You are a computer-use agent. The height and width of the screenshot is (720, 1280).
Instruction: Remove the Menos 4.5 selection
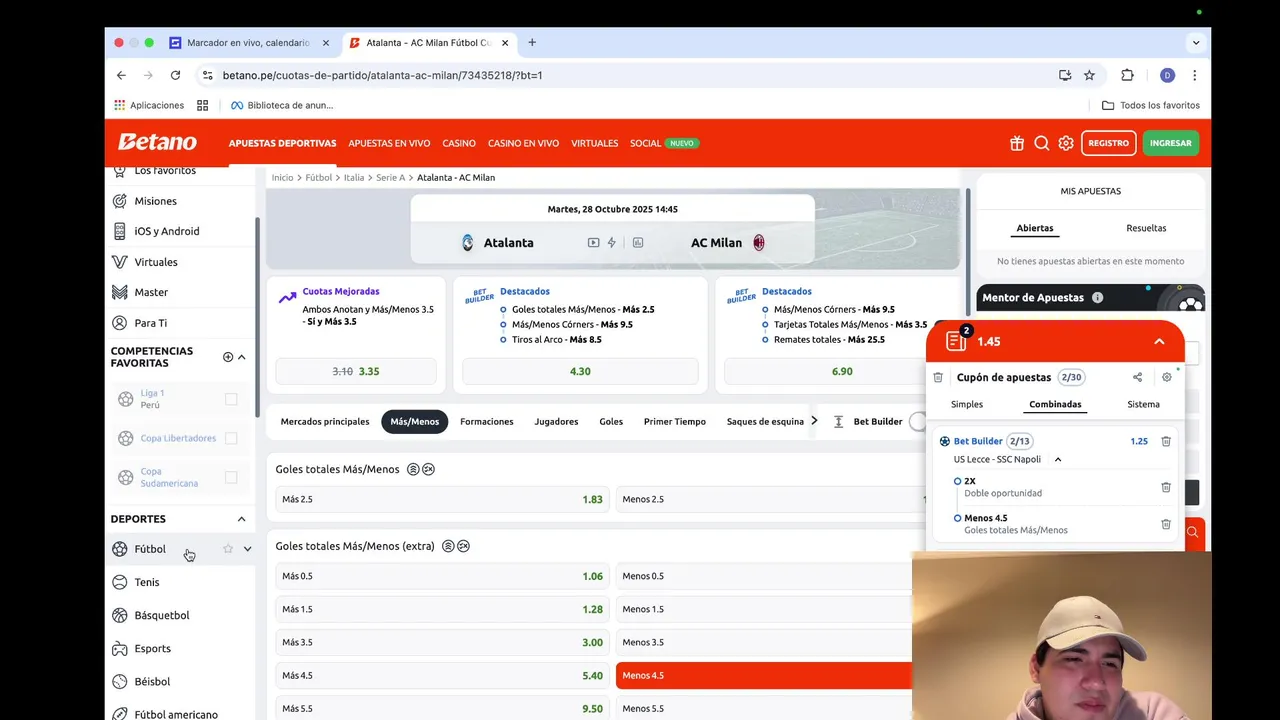tap(1166, 524)
